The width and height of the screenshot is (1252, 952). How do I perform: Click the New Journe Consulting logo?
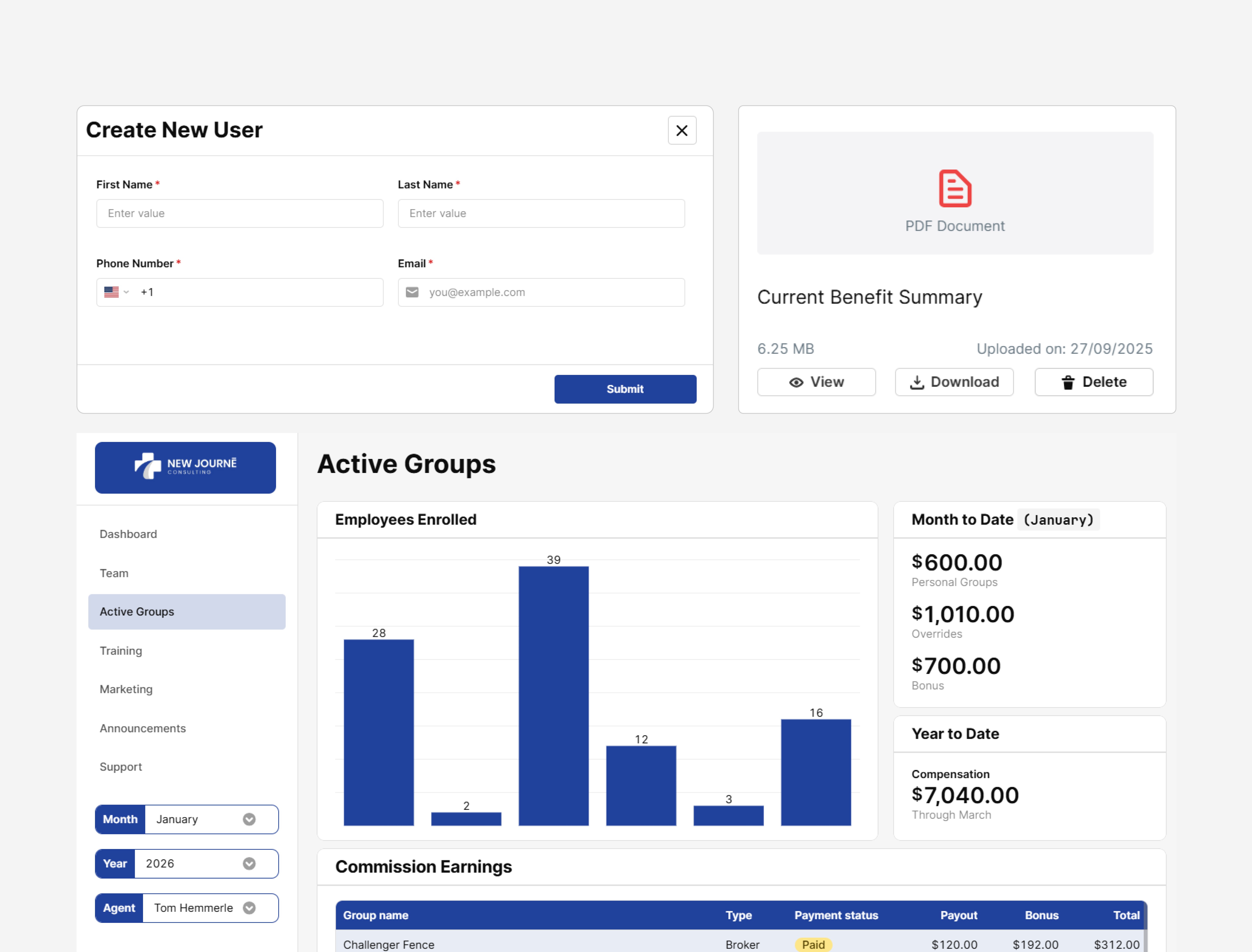[x=185, y=468]
